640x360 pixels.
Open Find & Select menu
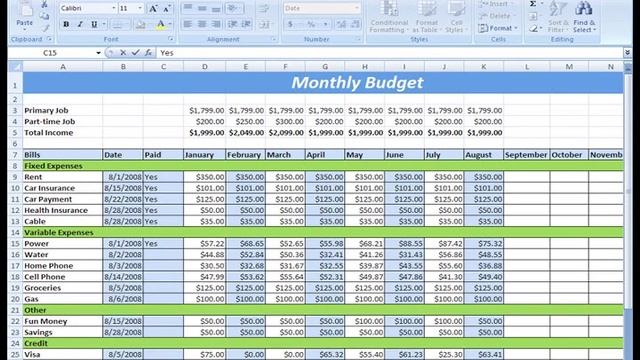coord(584,17)
